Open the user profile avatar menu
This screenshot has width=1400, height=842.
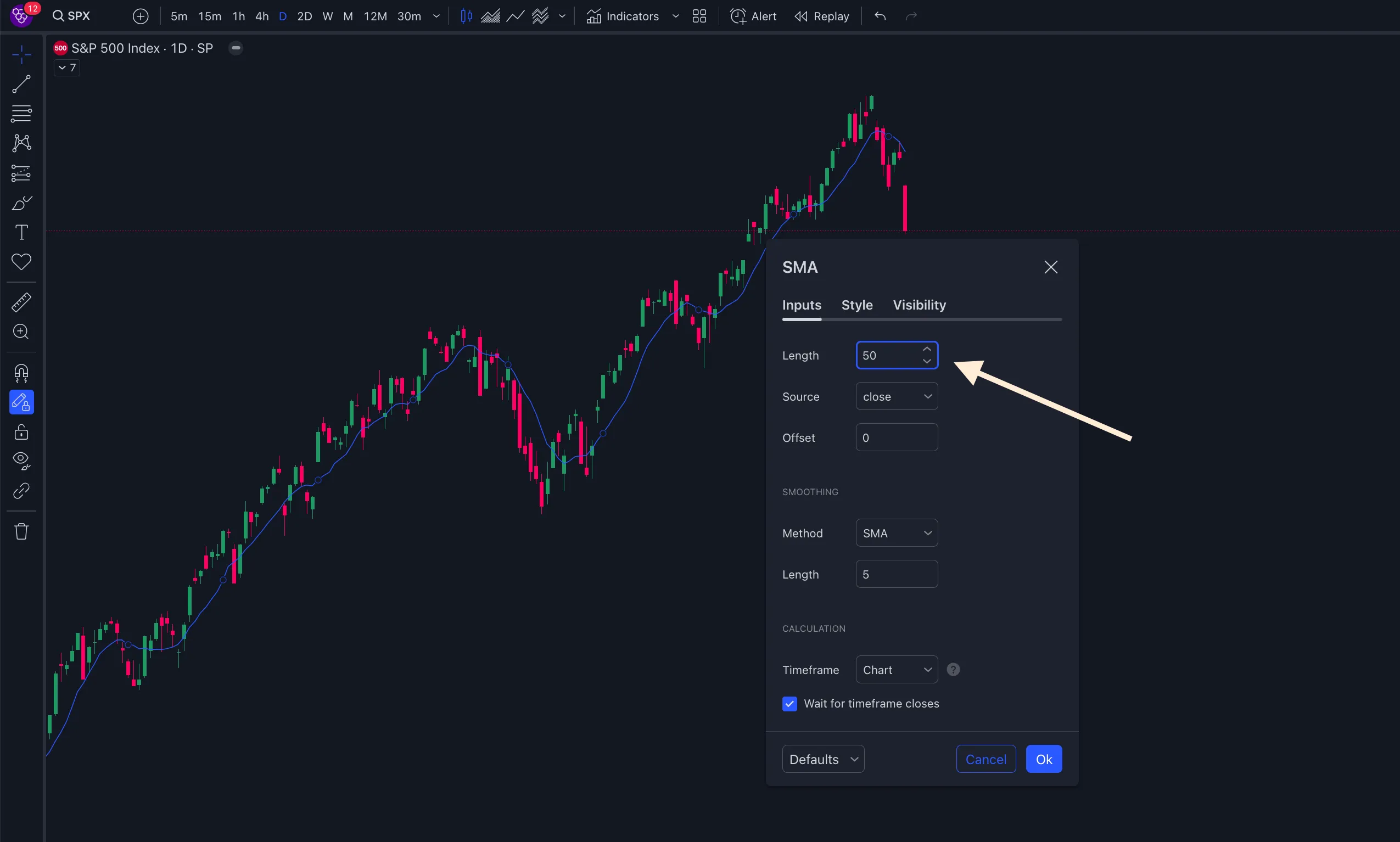[21, 16]
